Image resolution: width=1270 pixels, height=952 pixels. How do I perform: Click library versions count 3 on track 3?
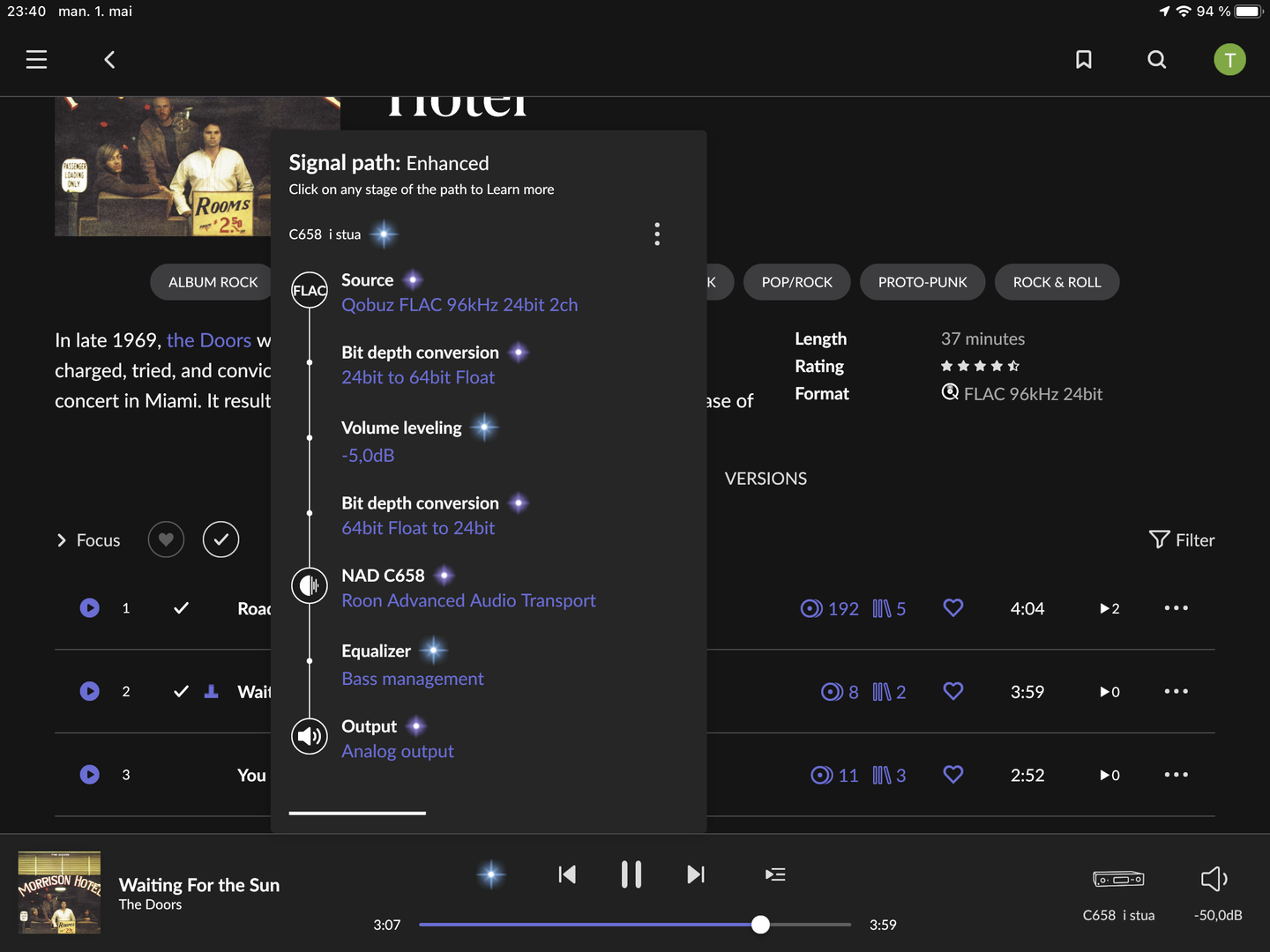pyautogui.click(x=889, y=775)
